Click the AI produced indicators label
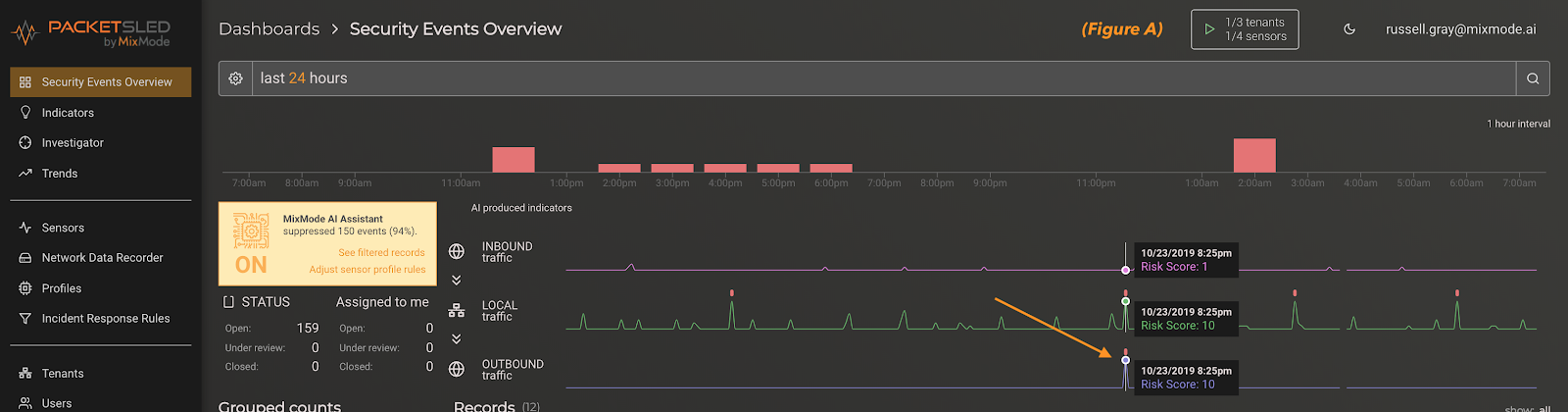This screenshot has height=412, width=1568. click(x=521, y=208)
